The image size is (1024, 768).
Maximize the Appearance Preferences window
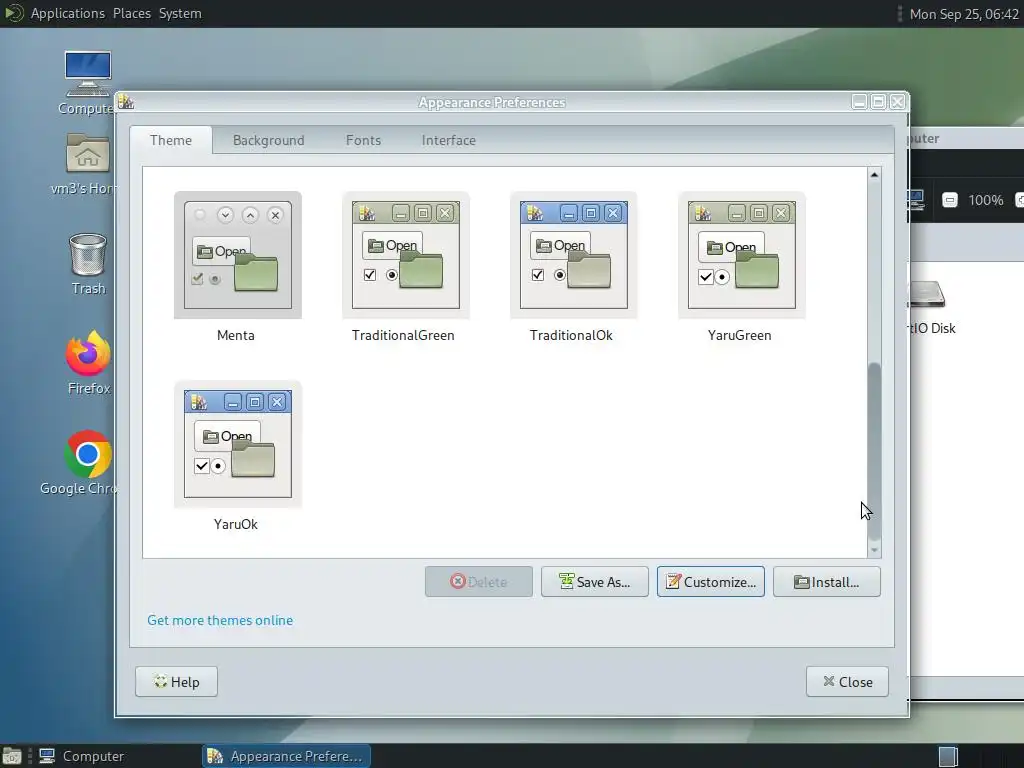click(878, 102)
